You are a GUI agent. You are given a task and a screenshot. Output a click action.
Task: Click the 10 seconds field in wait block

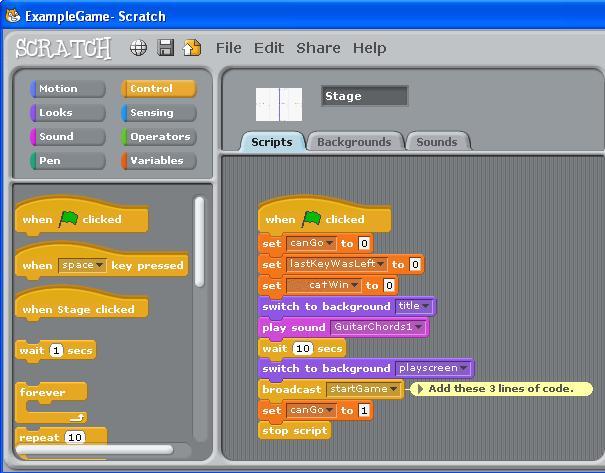(302, 348)
